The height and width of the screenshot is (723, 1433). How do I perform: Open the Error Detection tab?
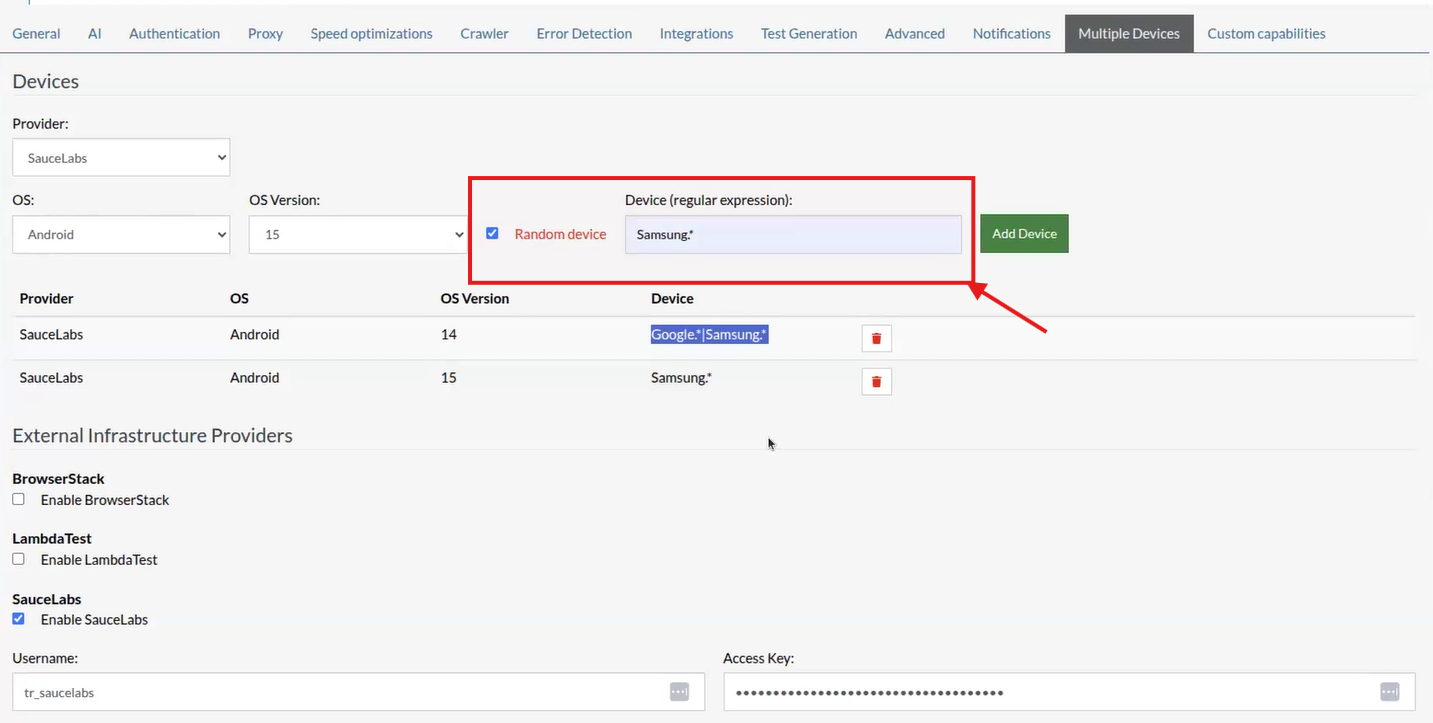pyautogui.click(x=584, y=33)
